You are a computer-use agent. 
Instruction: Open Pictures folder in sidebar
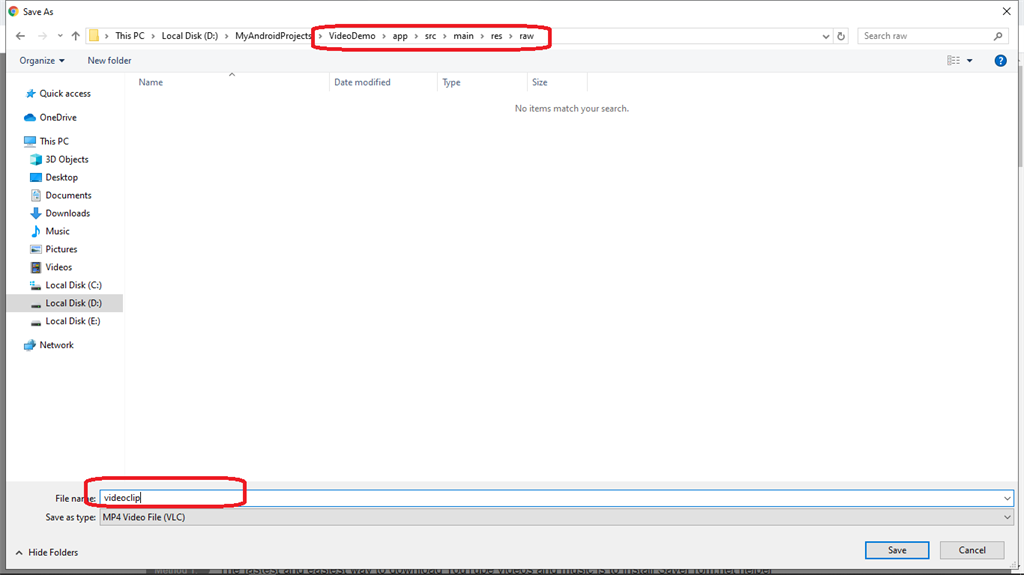(61, 249)
